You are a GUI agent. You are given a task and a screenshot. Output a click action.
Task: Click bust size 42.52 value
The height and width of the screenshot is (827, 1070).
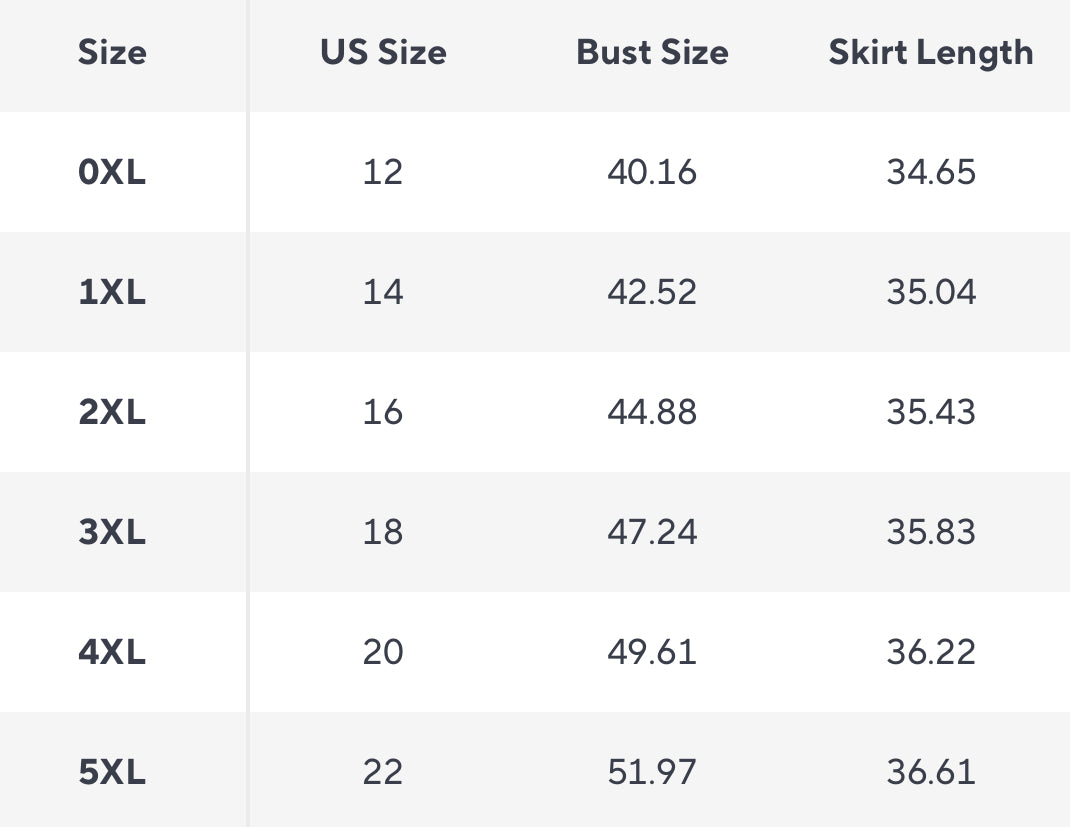652,292
